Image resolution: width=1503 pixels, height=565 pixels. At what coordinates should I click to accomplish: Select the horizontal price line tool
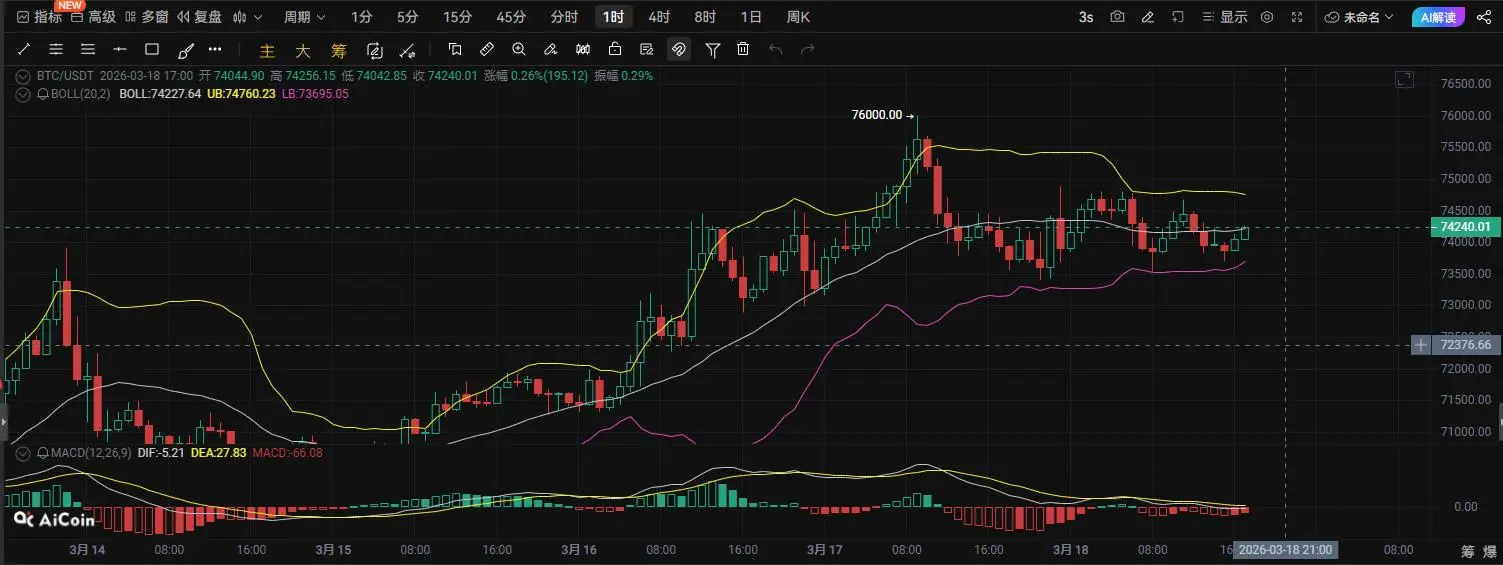click(120, 49)
